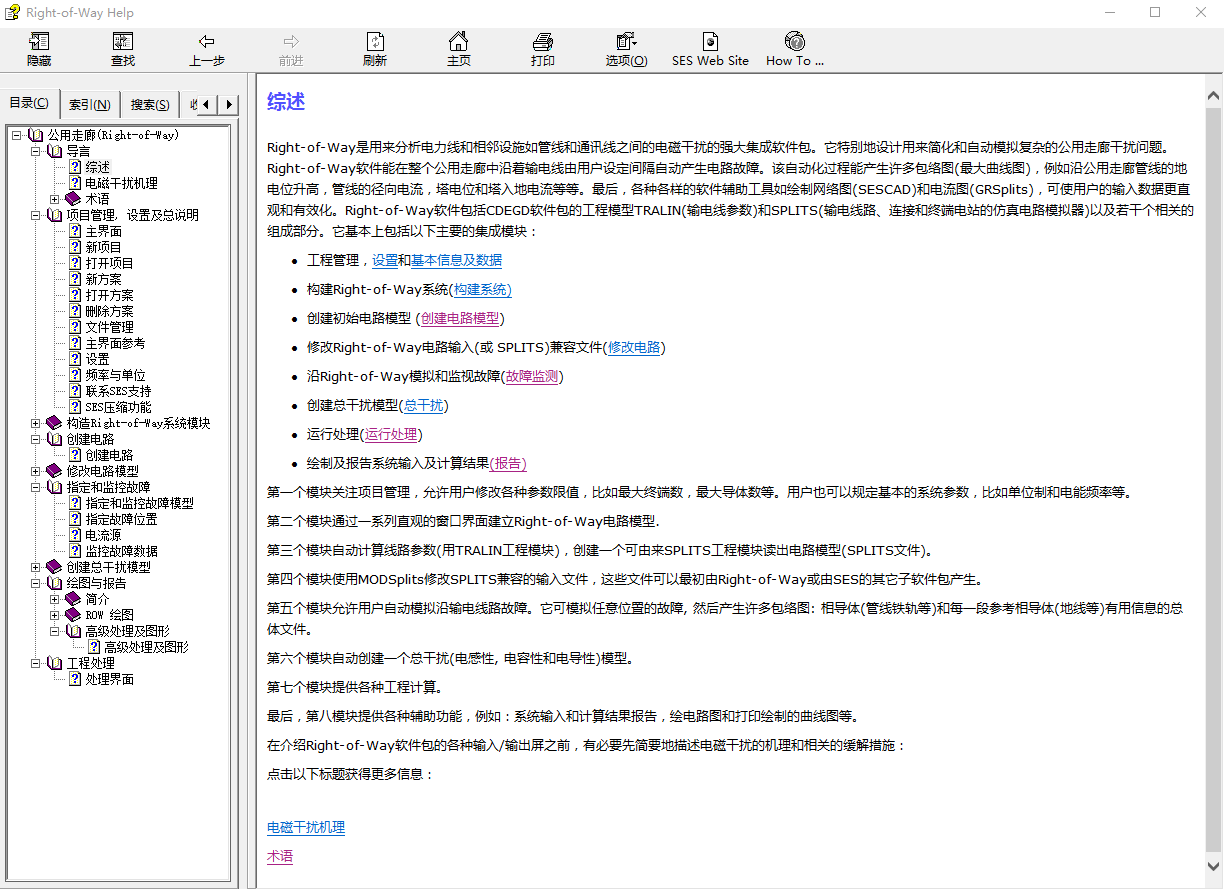Select 综述 topic in contents tree
Viewport: 1224px width, 889px height.
tap(98, 167)
